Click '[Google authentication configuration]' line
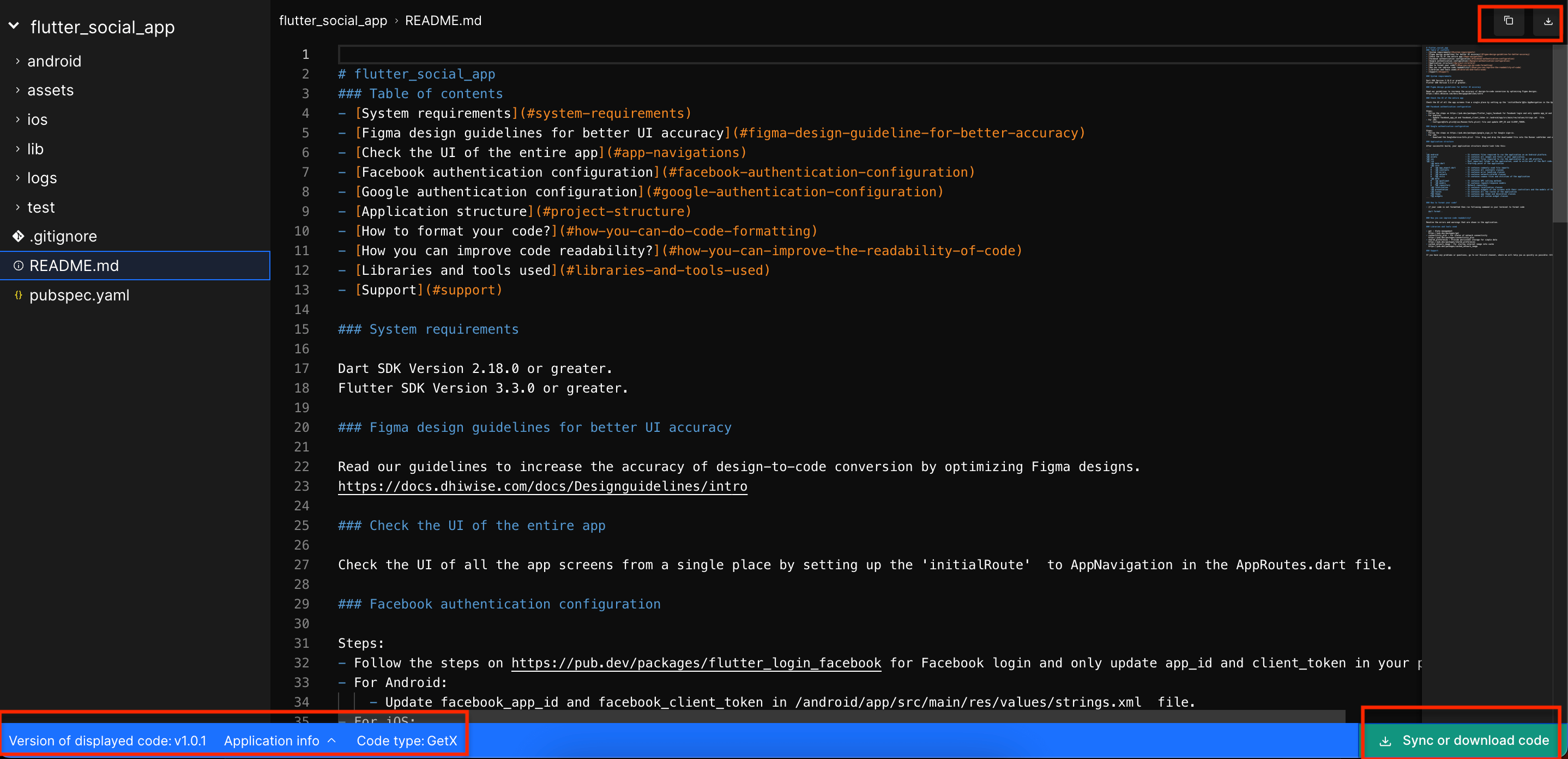The image size is (1568, 759). [641, 192]
